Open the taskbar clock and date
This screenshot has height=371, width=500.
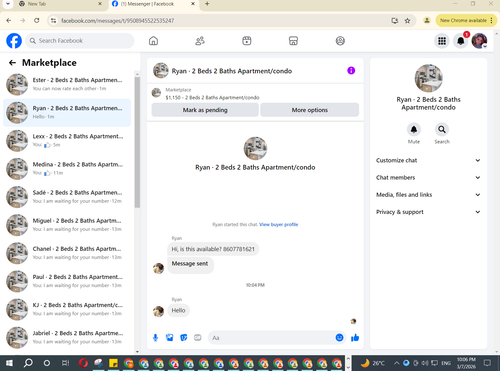(466, 363)
